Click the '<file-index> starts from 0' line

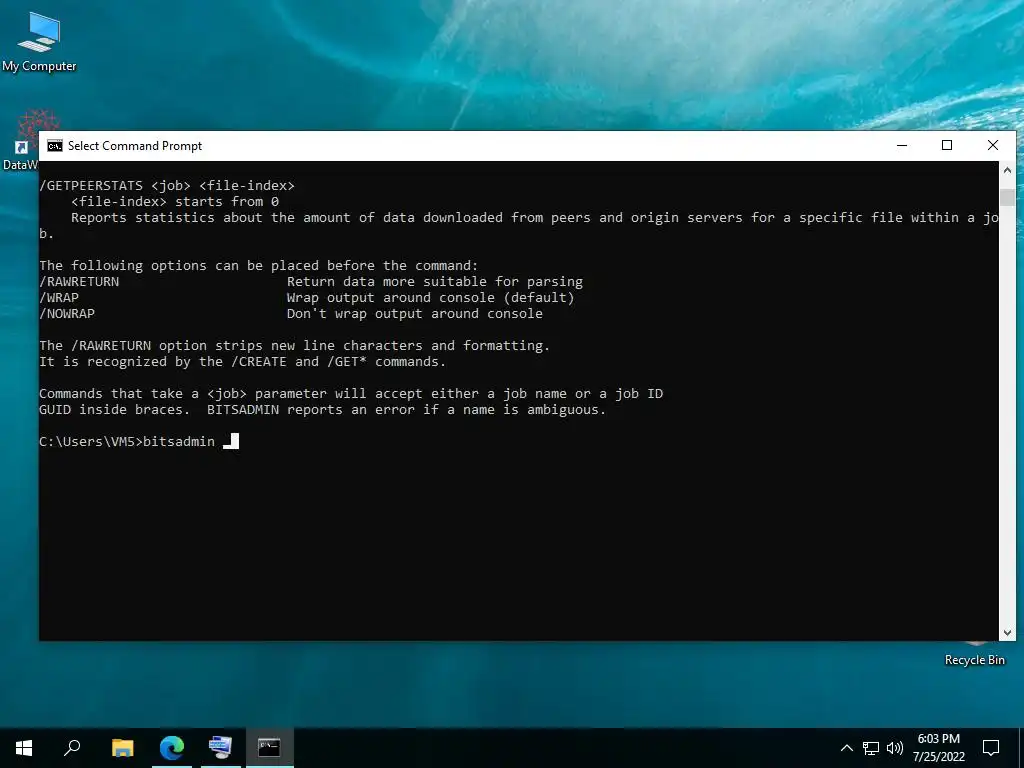(x=175, y=202)
